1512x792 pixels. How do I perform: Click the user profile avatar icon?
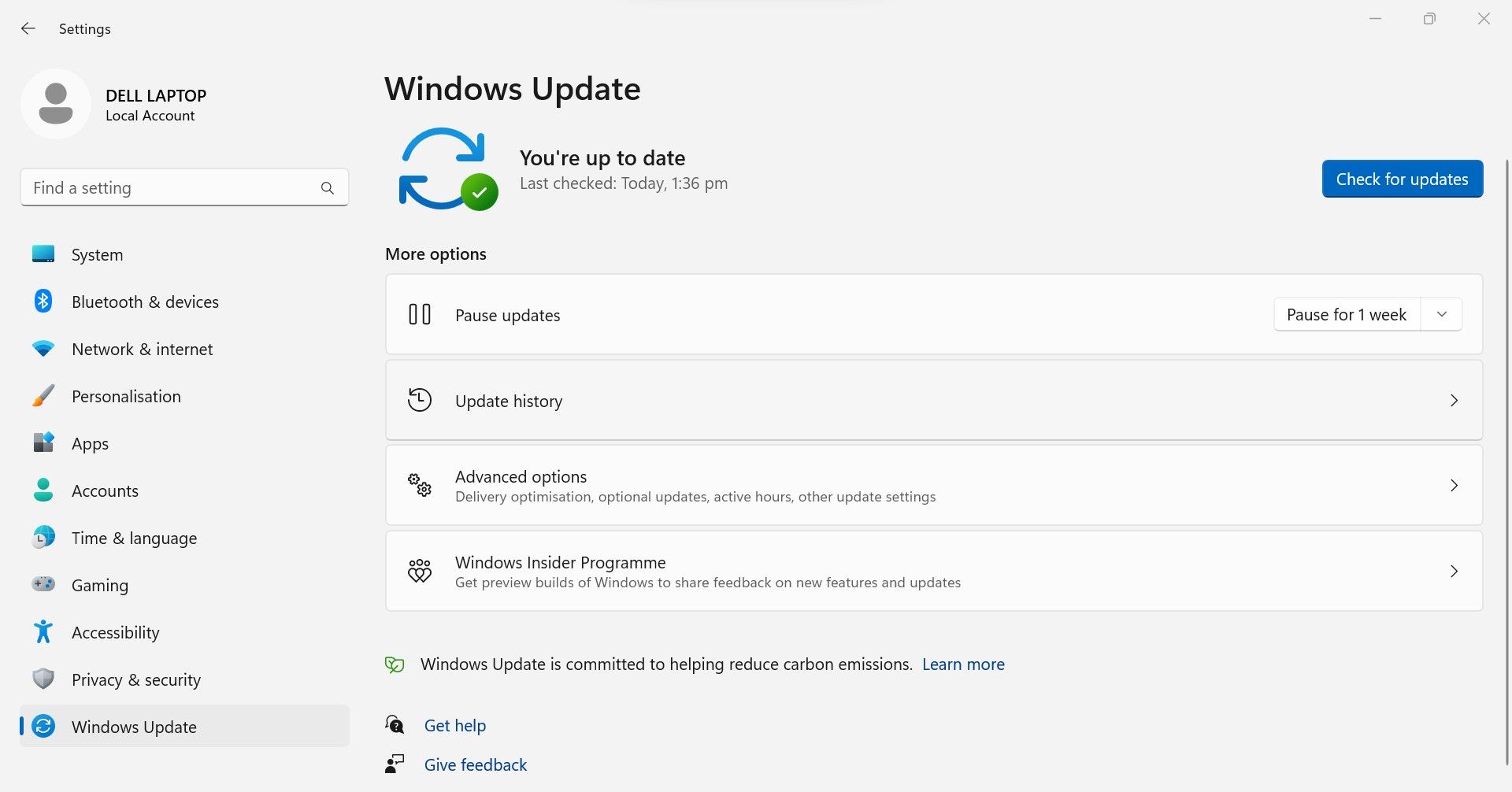point(56,104)
